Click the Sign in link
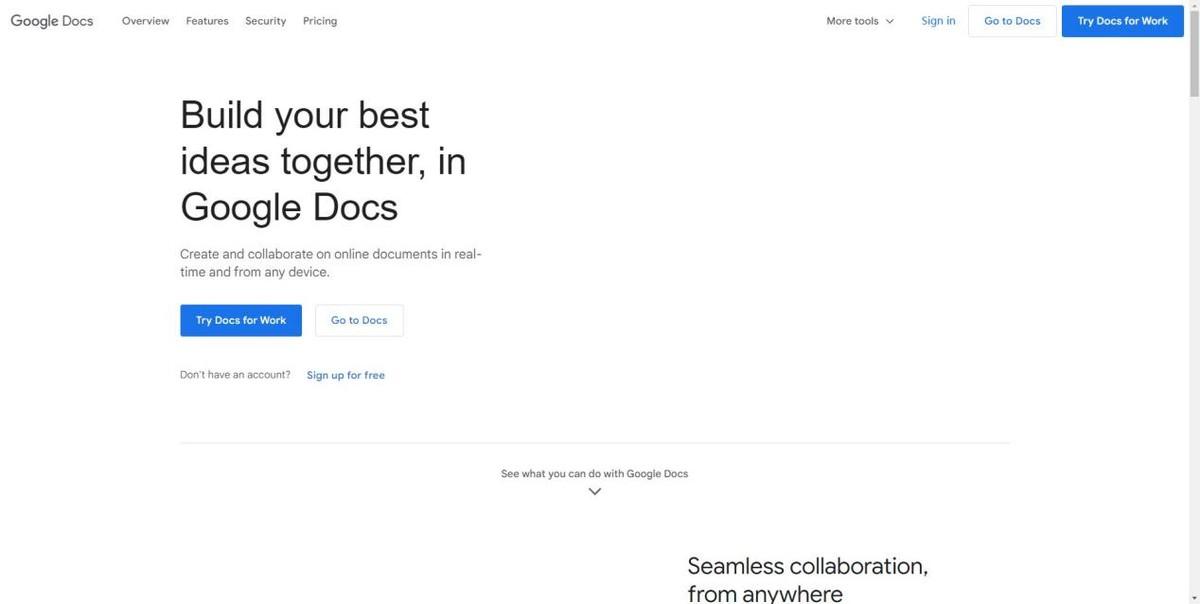Screen dimensions: 1200x604 [x=938, y=21]
